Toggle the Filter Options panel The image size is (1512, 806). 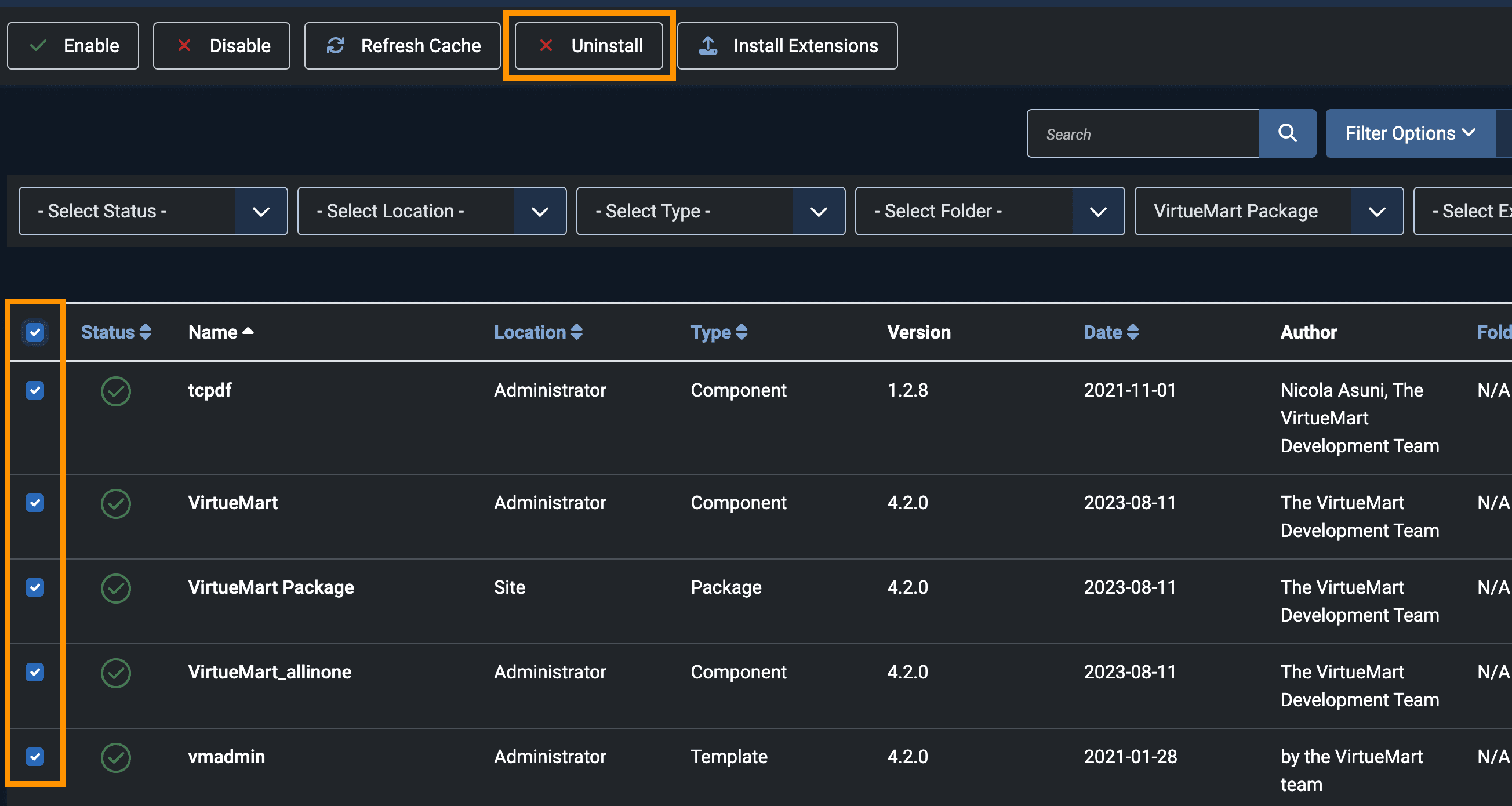coord(1410,133)
